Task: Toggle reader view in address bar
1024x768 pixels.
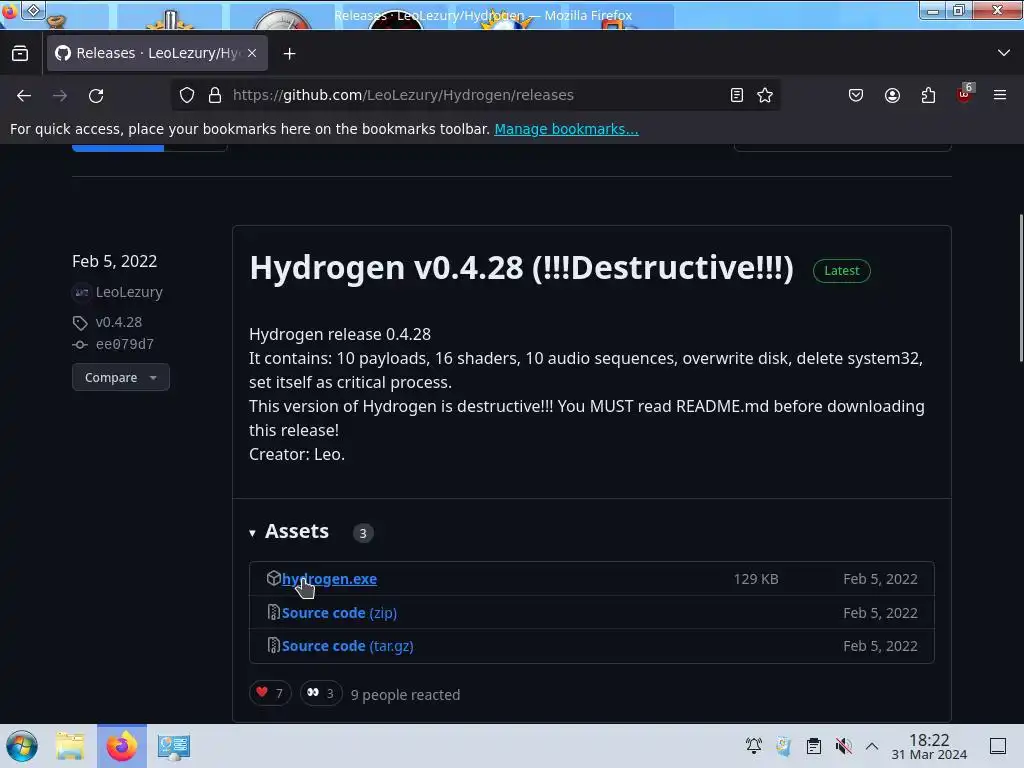Action: [x=737, y=95]
